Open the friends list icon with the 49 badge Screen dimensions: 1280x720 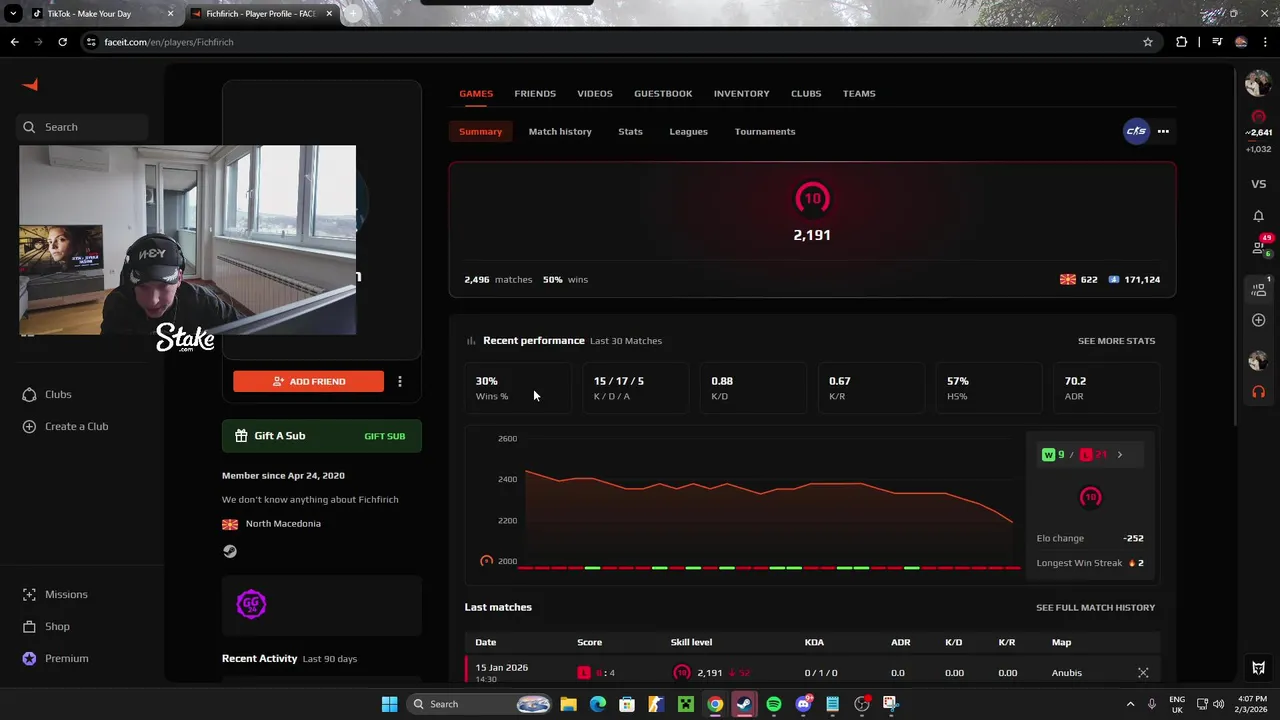[1259, 247]
